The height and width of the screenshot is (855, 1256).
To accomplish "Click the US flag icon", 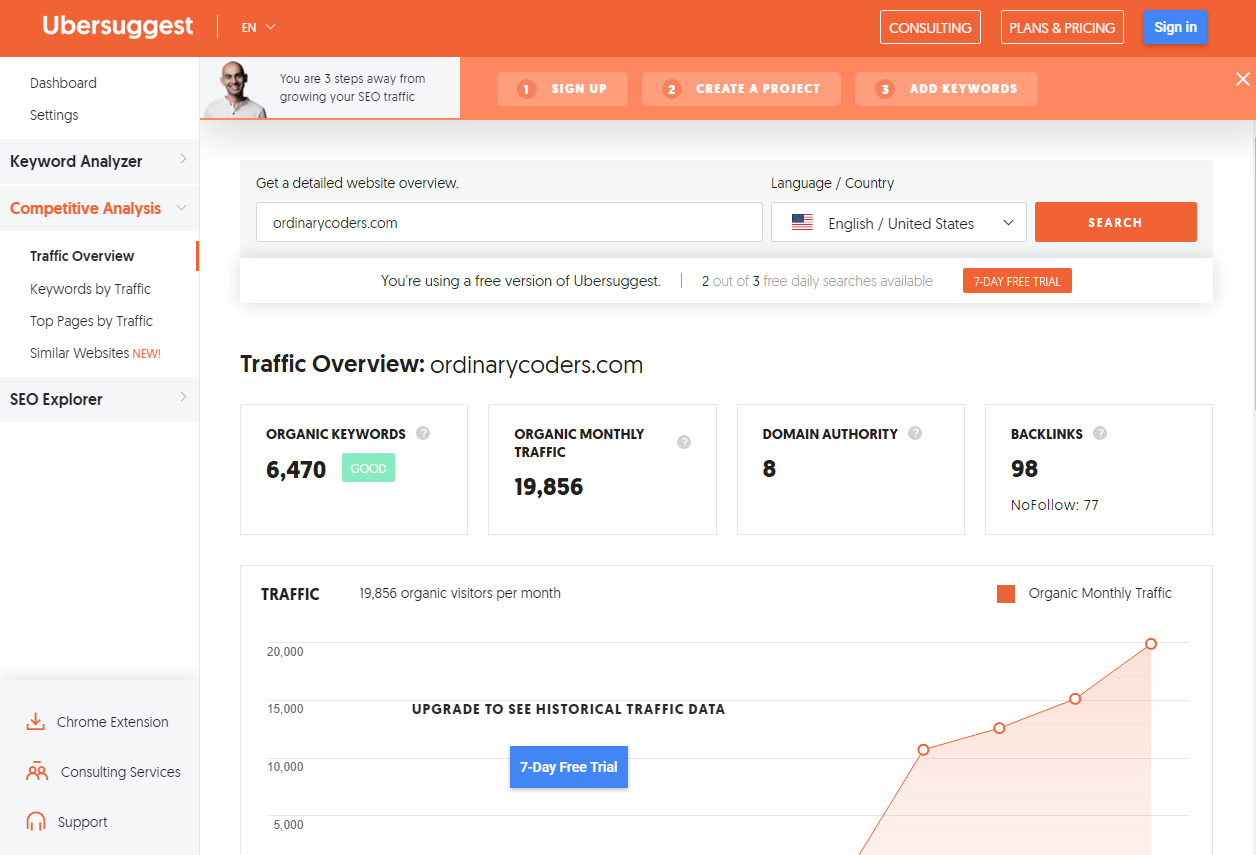I will pos(802,223).
